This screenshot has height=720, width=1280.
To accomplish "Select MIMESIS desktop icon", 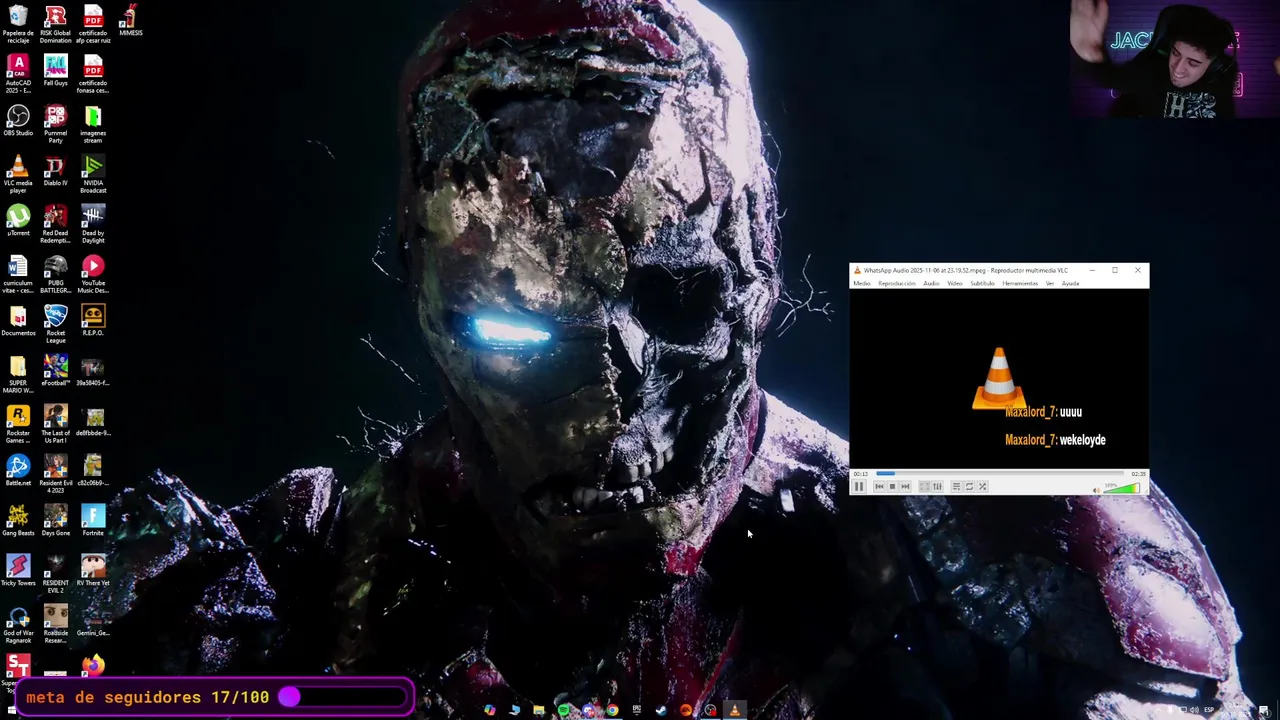I will 130,21.
